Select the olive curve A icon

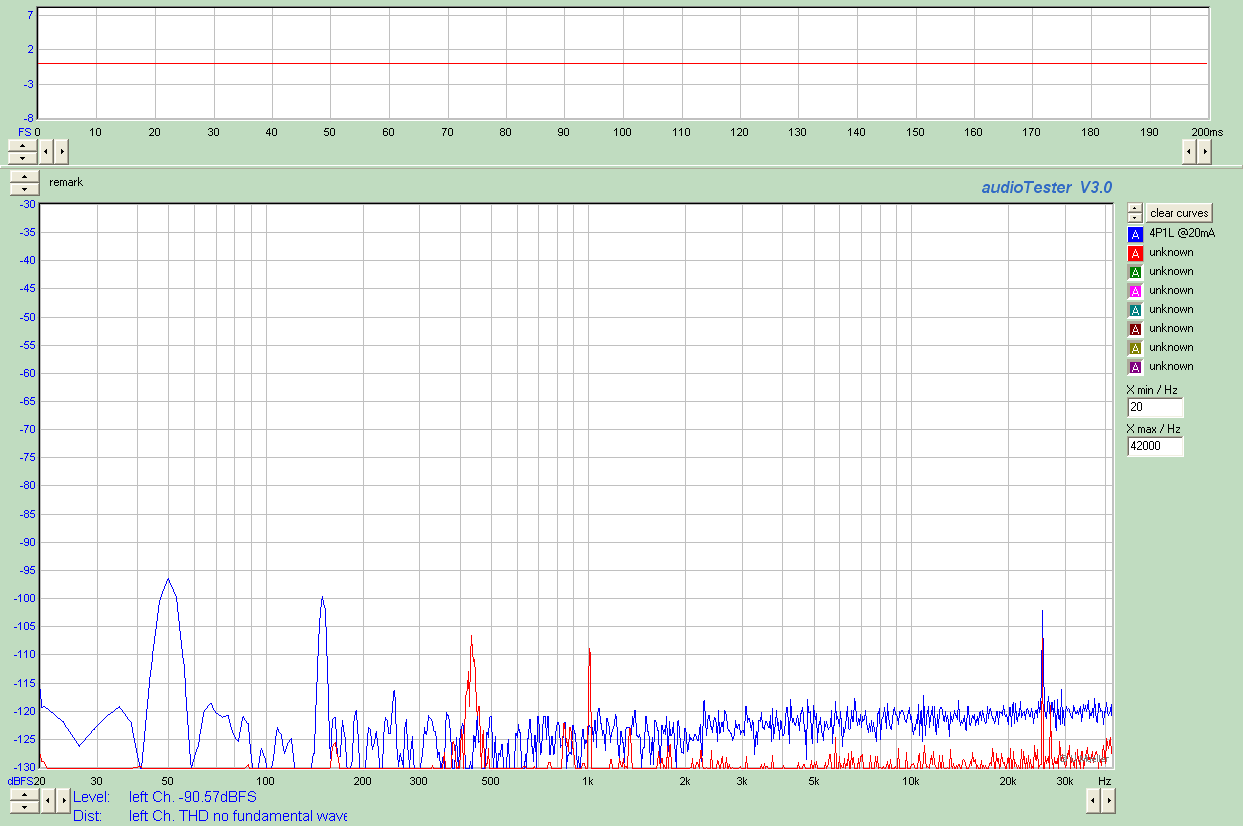click(x=1135, y=348)
